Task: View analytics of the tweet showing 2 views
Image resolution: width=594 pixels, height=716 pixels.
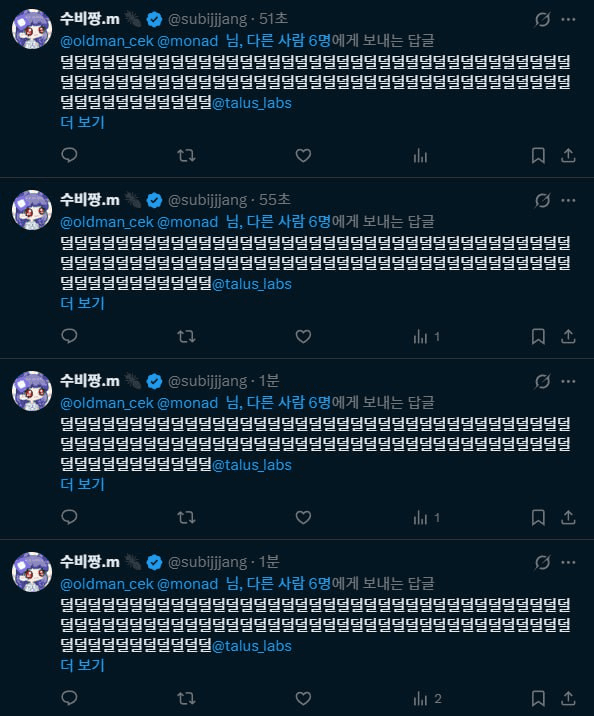Action: click(x=427, y=698)
